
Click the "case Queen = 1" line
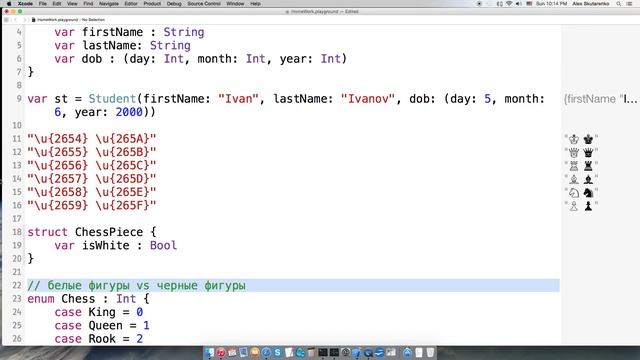(102, 326)
